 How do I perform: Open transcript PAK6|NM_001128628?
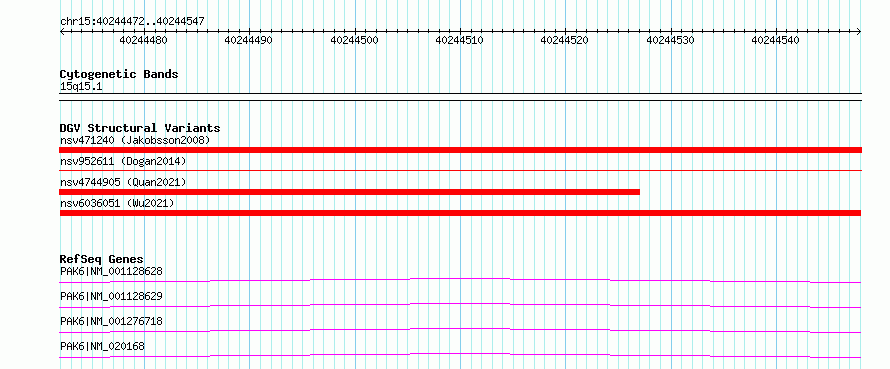[111, 271]
